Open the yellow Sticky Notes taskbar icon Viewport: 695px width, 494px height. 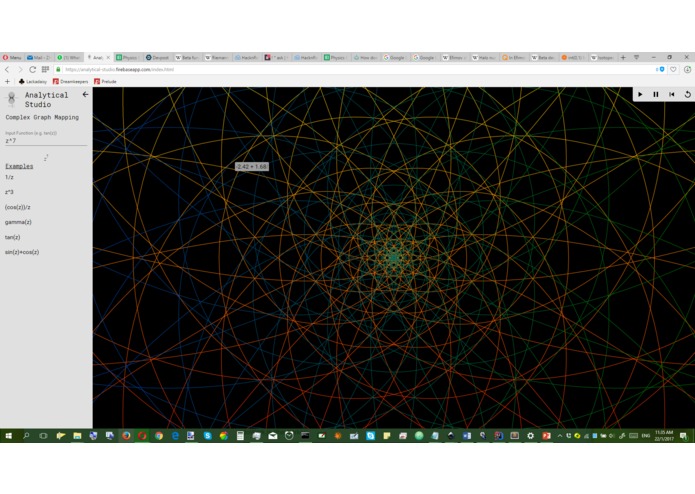(x=387, y=436)
